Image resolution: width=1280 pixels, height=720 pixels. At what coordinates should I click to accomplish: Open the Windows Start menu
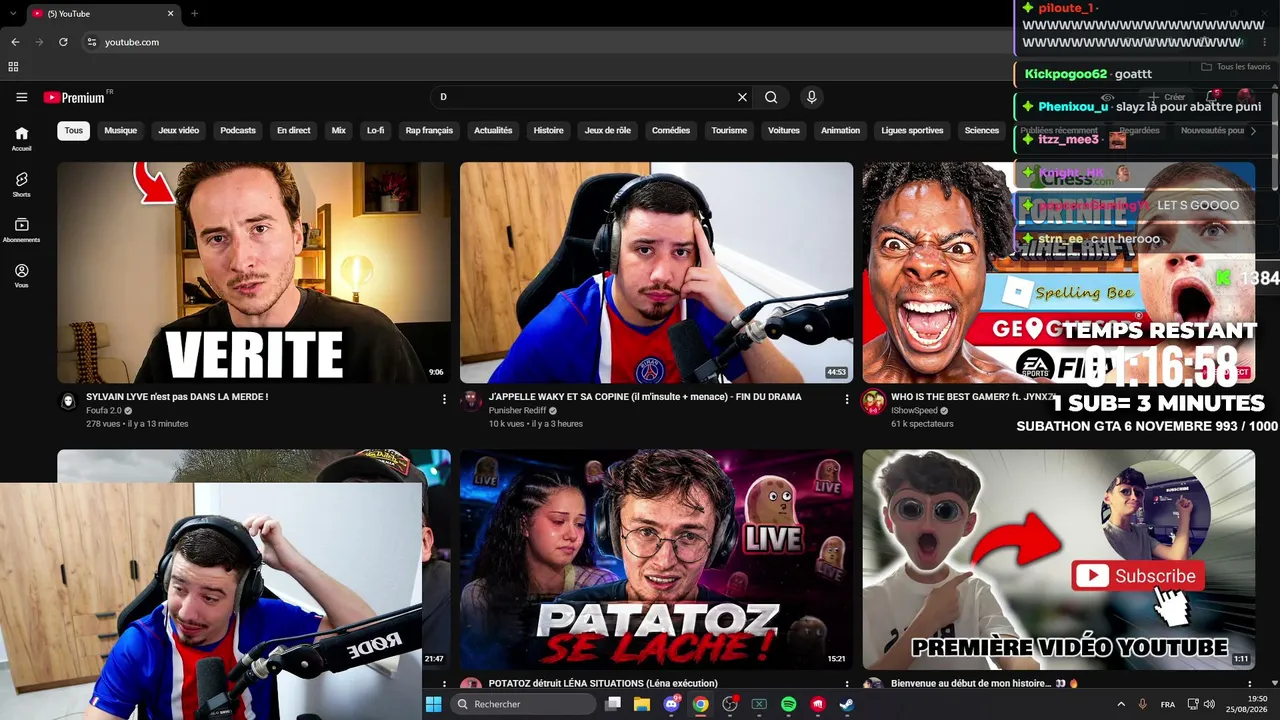pyautogui.click(x=433, y=704)
